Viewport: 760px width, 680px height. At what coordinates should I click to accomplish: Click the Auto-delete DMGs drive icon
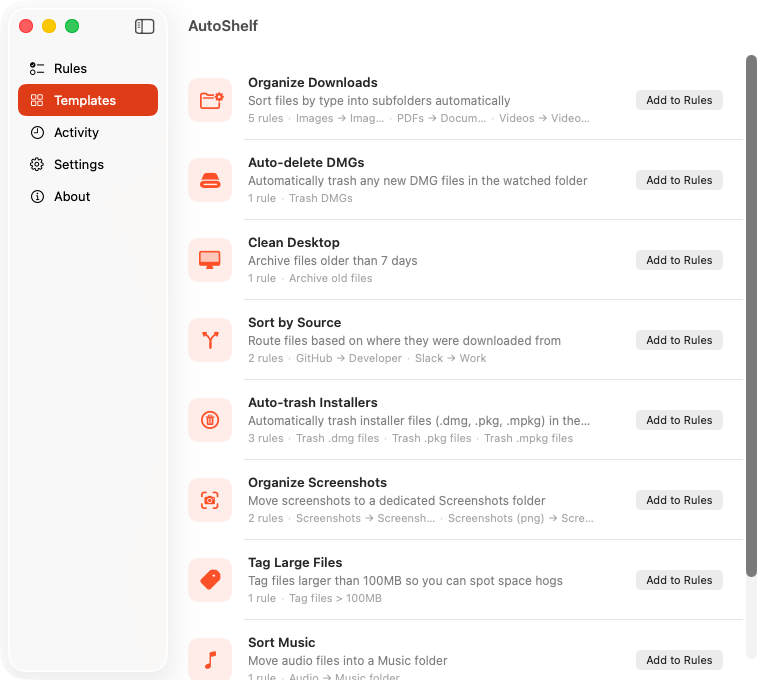[210, 180]
